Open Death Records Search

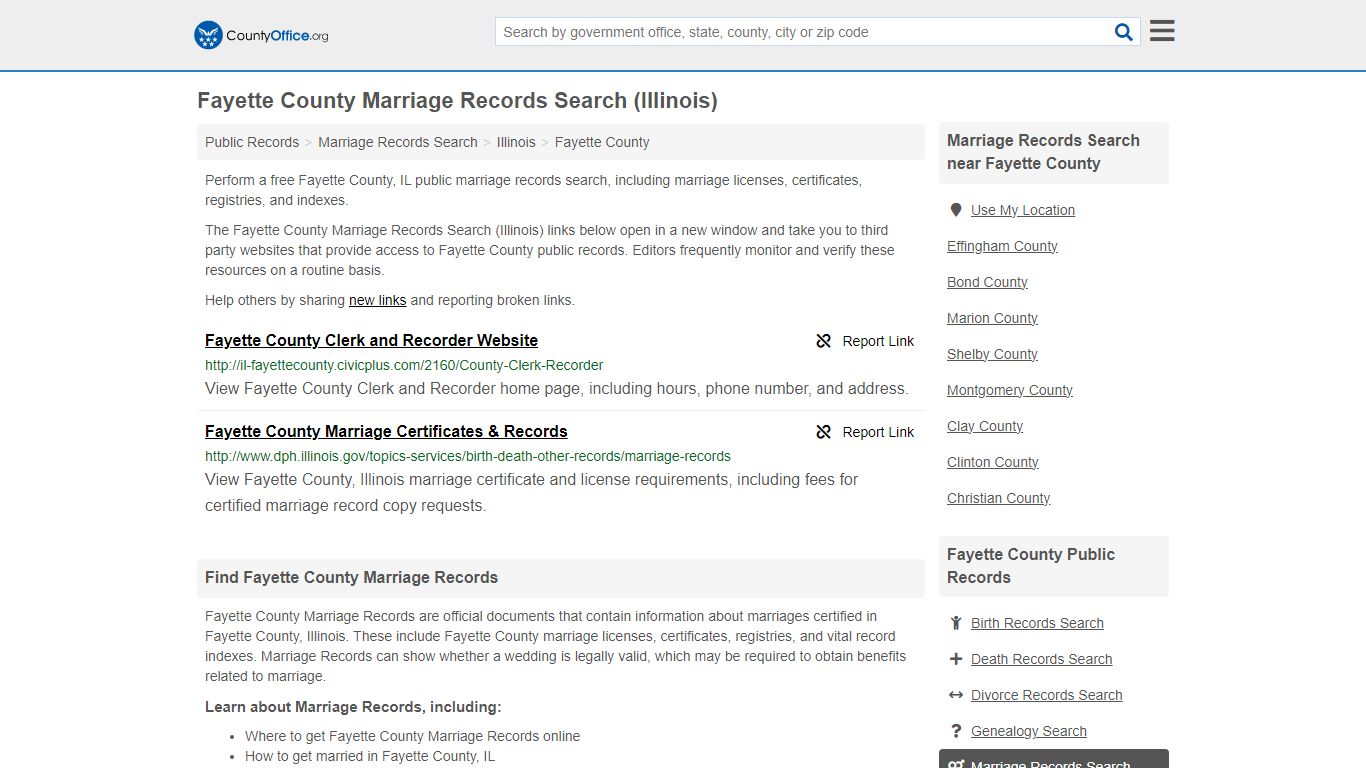click(x=1041, y=659)
